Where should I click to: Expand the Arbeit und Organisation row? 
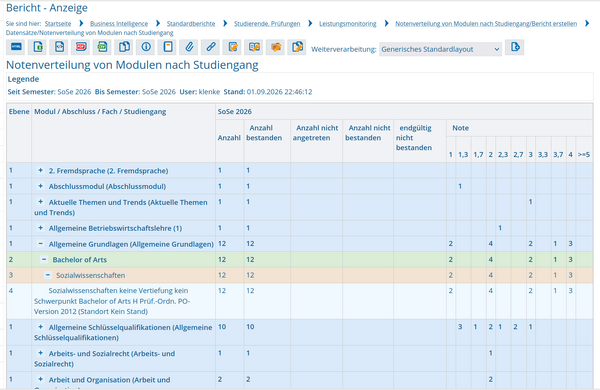click(41, 379)
